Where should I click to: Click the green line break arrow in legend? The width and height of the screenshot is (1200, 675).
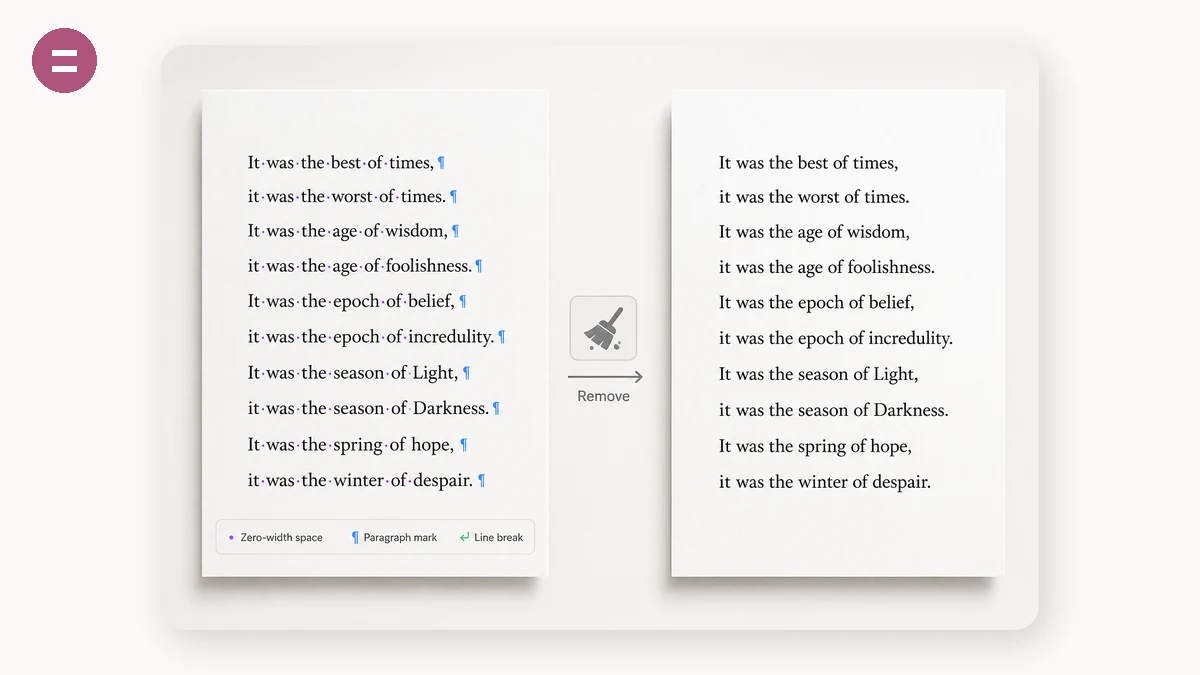click(464, 537)
